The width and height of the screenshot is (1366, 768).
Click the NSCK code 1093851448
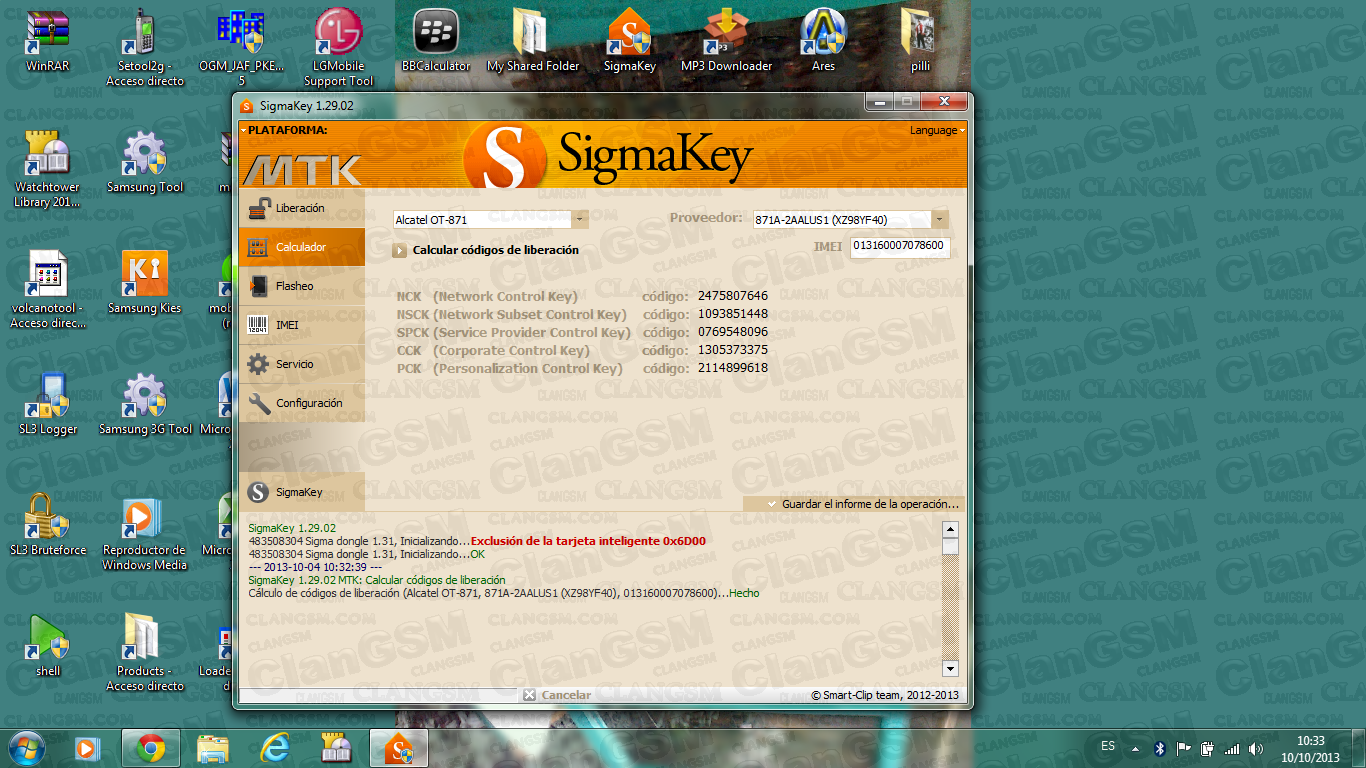pyautogui.click(x=733, y=314)
